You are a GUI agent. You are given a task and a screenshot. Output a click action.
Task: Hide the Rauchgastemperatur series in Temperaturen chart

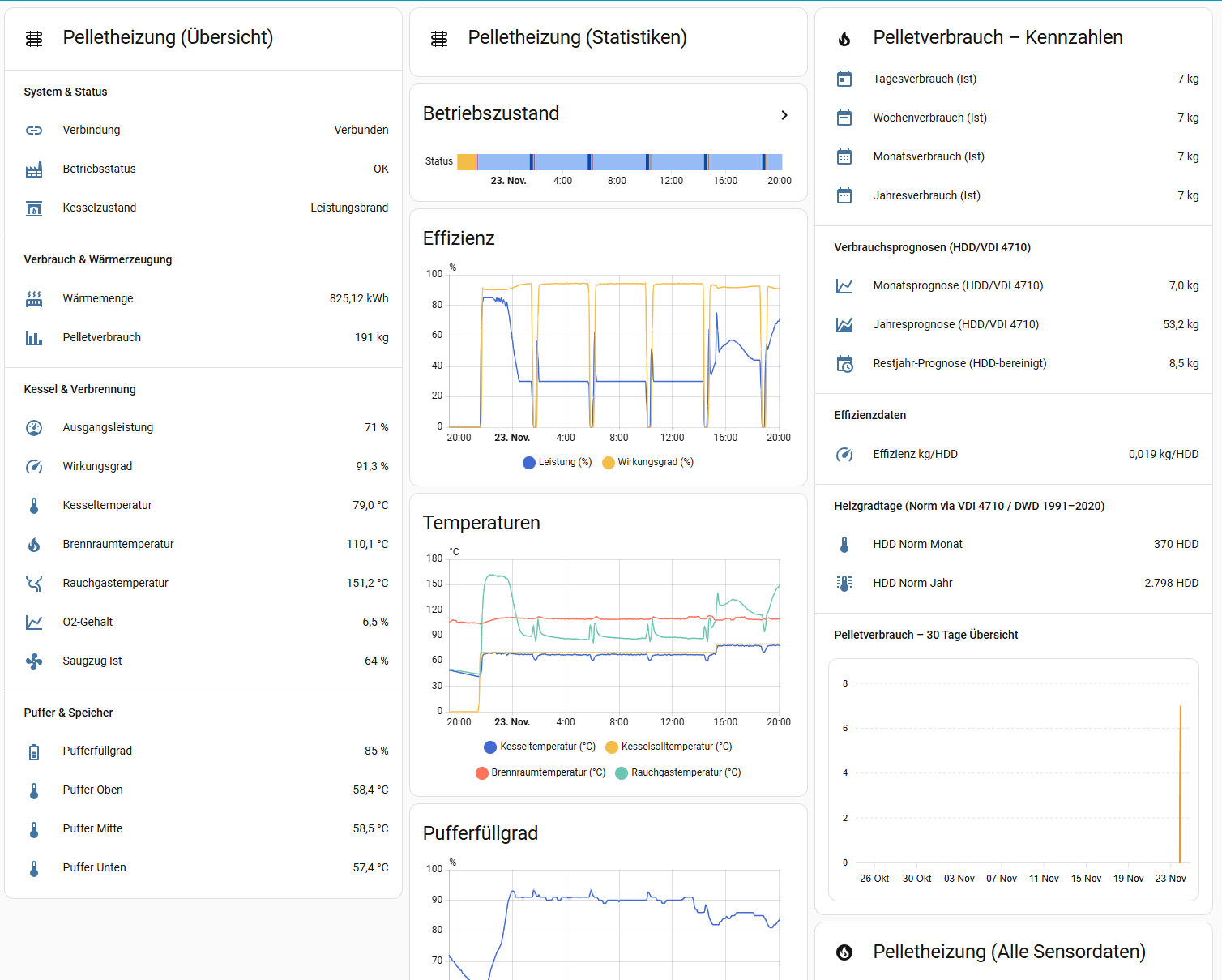[x=678, y=773]
